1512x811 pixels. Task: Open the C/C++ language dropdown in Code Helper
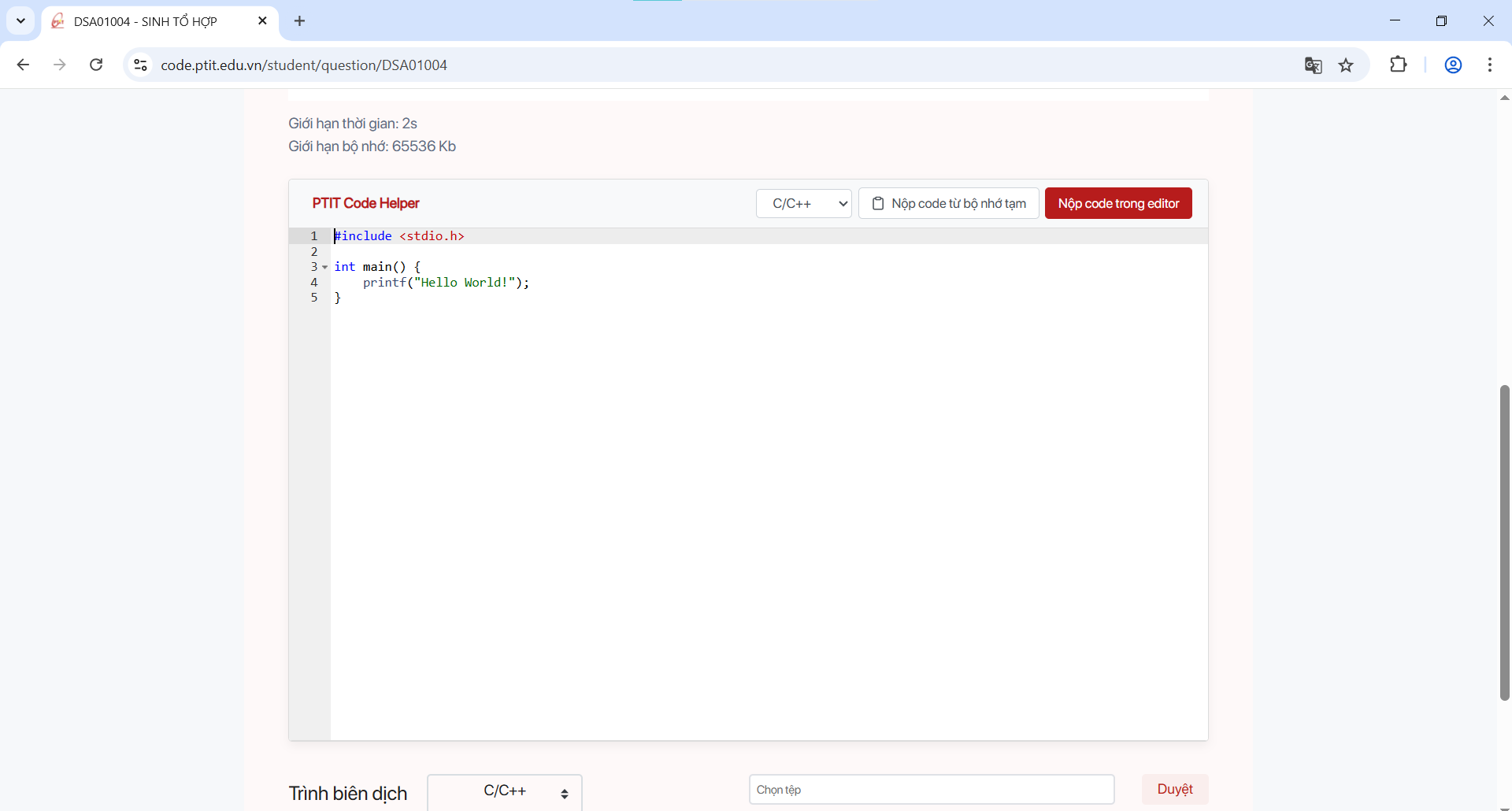[803, 203]
